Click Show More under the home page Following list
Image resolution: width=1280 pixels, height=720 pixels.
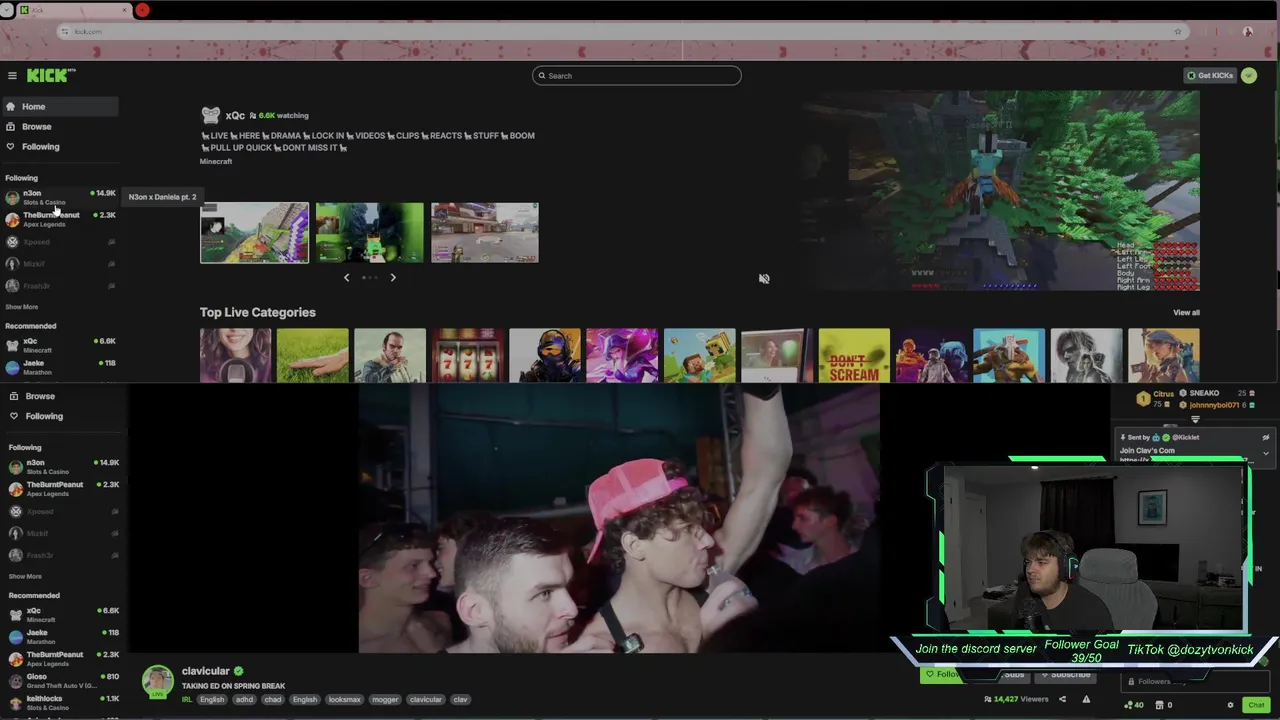point(22,307)
